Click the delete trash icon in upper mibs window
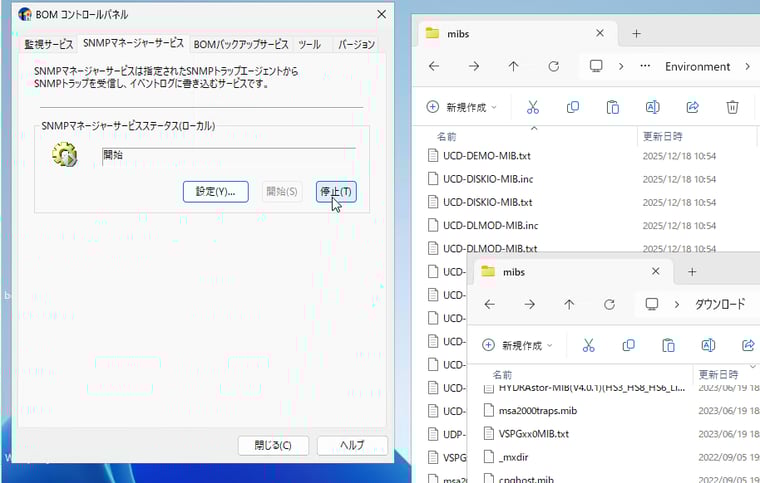Viewport: 760px width, 483px height. coord(732,107)
